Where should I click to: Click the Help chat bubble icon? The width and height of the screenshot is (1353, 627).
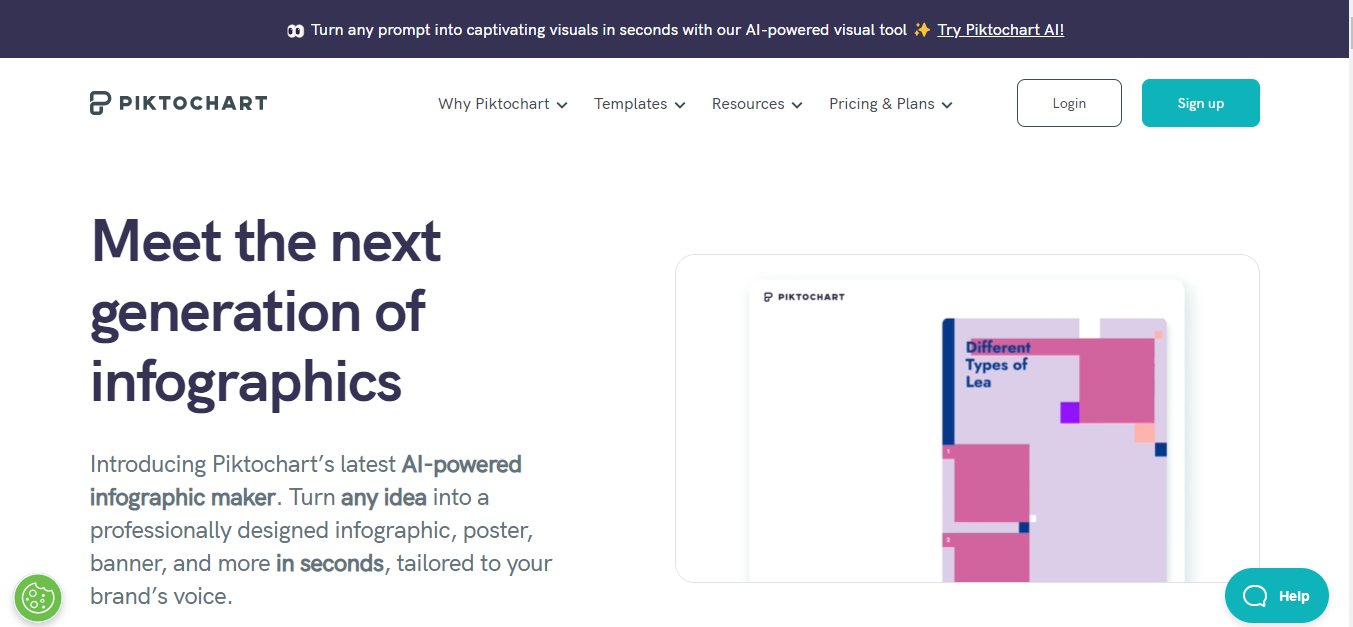pyautogui.click(x=1255, y=596)
